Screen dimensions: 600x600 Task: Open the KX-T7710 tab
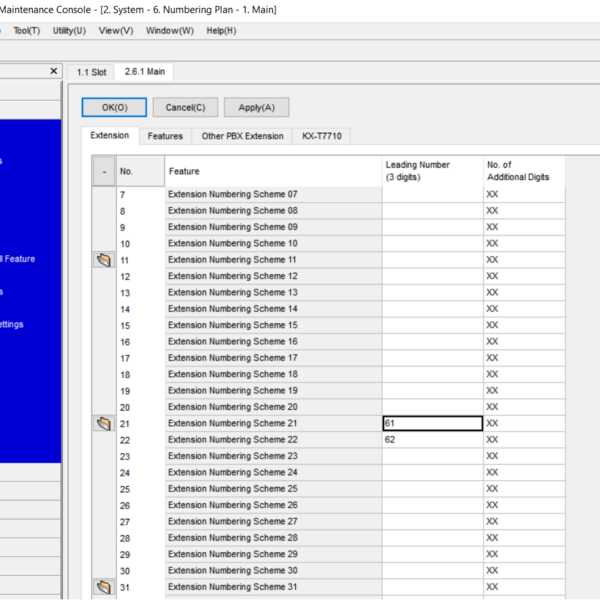click(322, 136)
